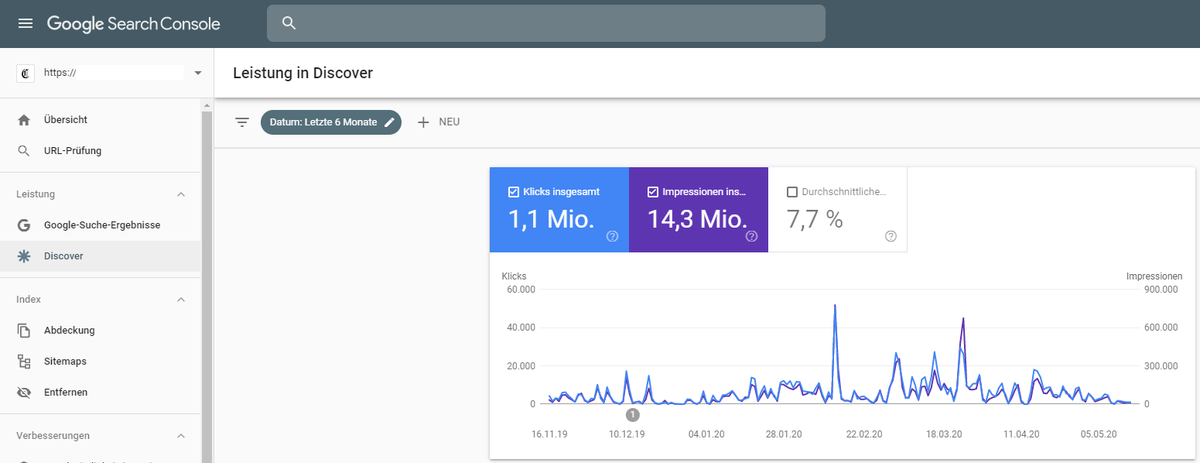The image size is (1200, 463).
Task: Click the 1,1 Mio. clicks value
Action: pos(551,220)
